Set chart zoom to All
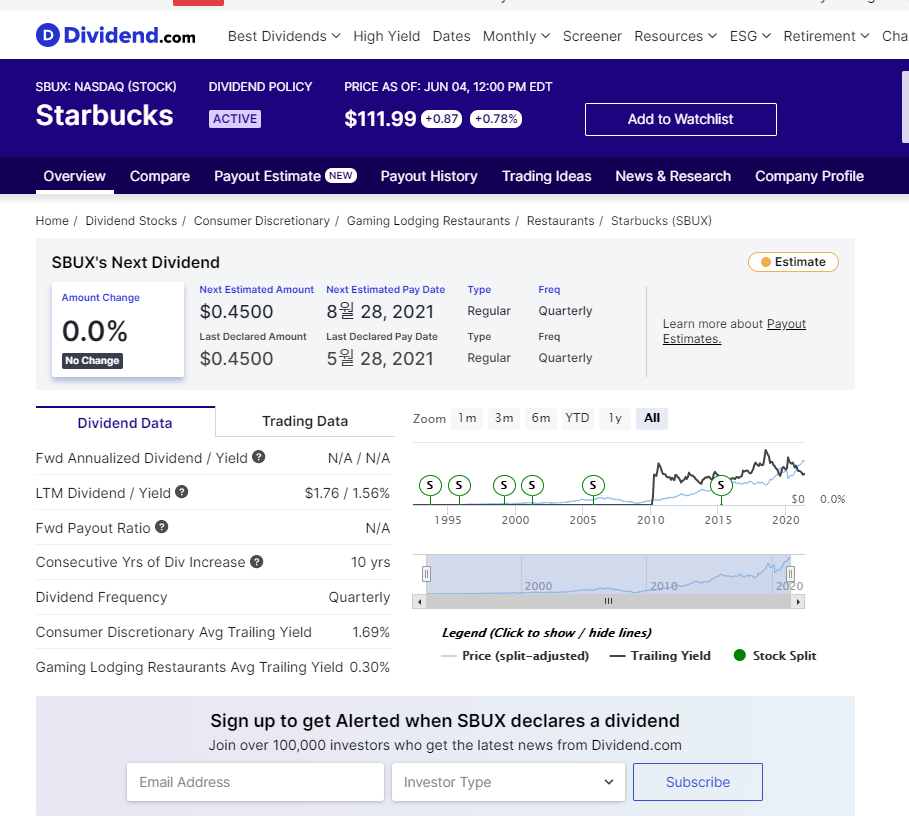This screenshot has height=836, width=909. [652, 418]
